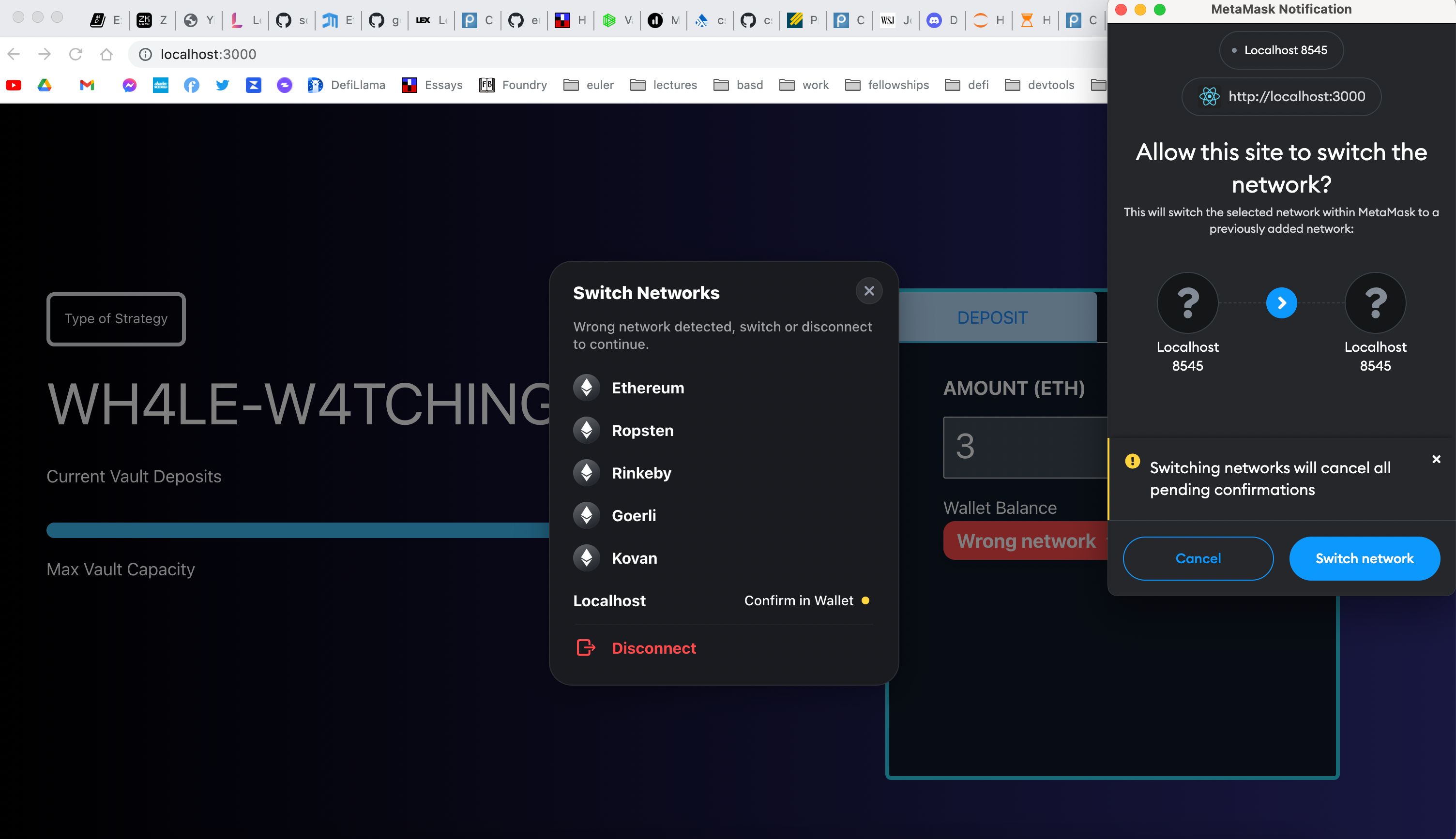The width and height of the screenshot is (1456, 839).
Task: Click the yellow warning icon in MetaMask
Action: click(x=1132, y=461)
